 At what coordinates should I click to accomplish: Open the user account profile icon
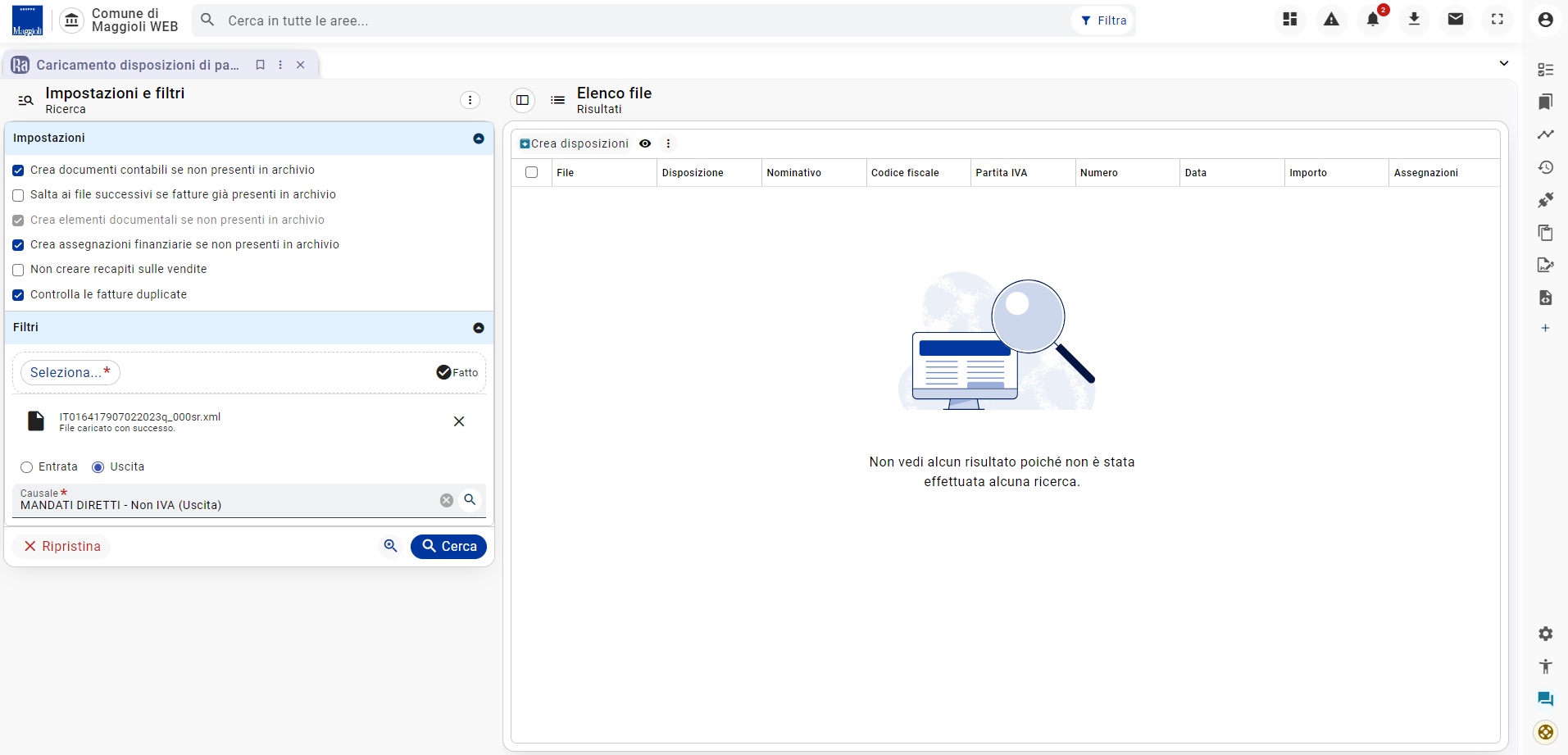[x=1546, y=20]
